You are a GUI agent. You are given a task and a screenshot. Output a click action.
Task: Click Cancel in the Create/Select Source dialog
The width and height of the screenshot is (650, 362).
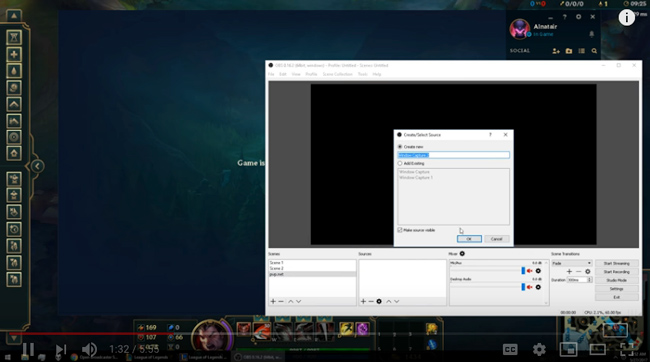click(497, 239)
